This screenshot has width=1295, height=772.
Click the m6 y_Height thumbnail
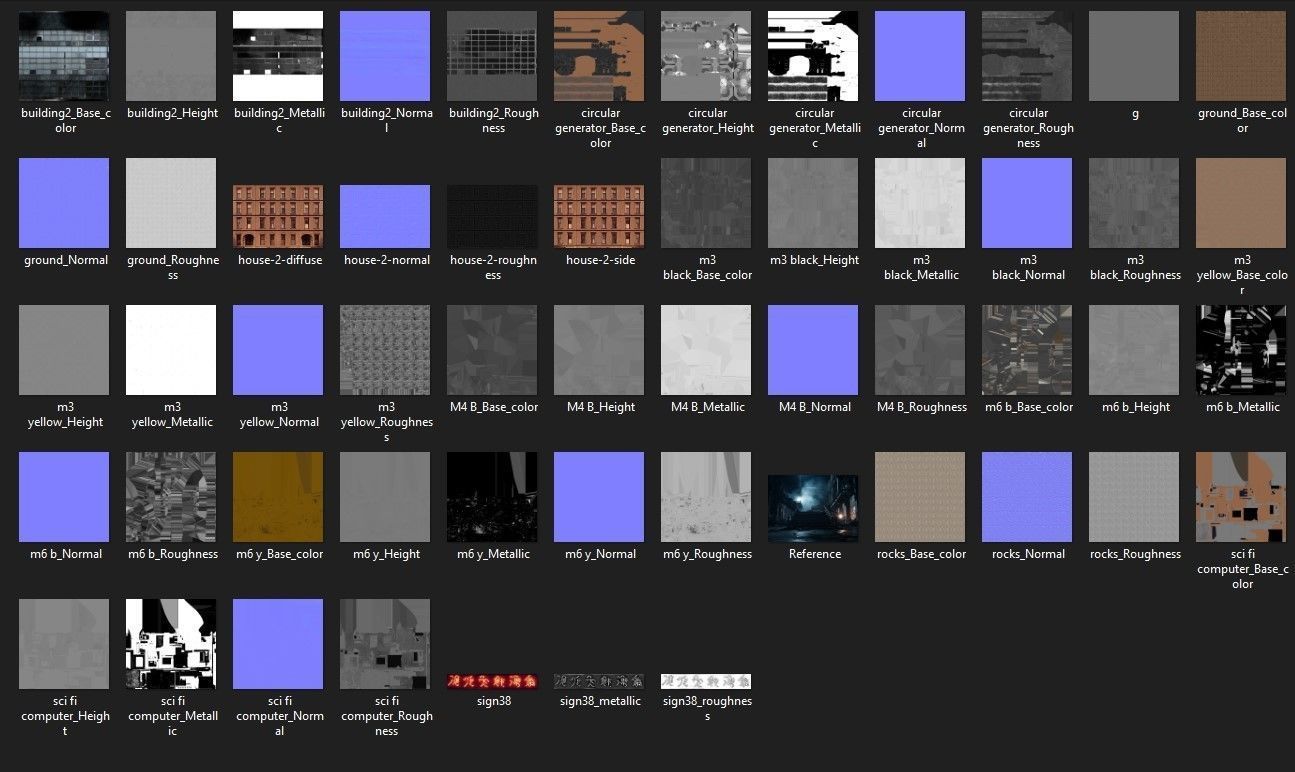tap(385, 497)
